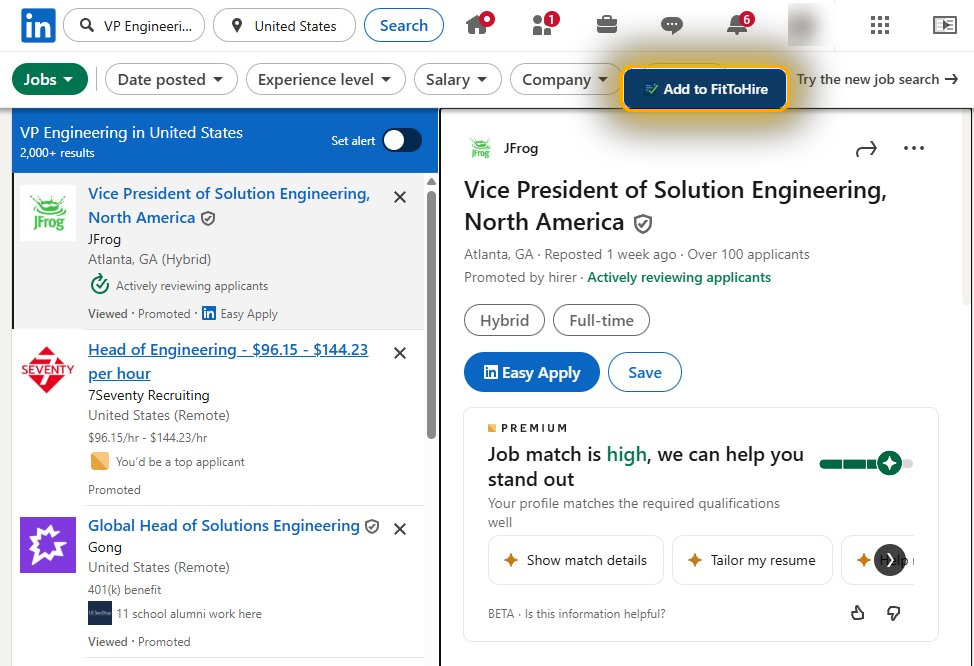Click '11 school alumni work here' text
Screen dimensions: 974x666
point(189,614)
